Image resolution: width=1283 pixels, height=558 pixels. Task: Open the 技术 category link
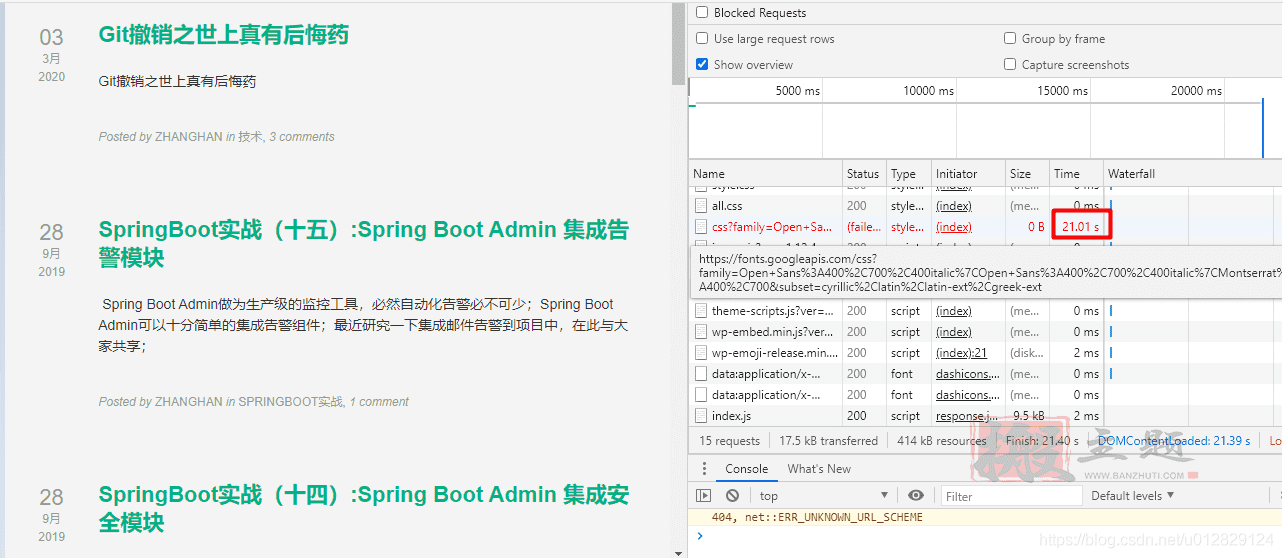[250, 137]
